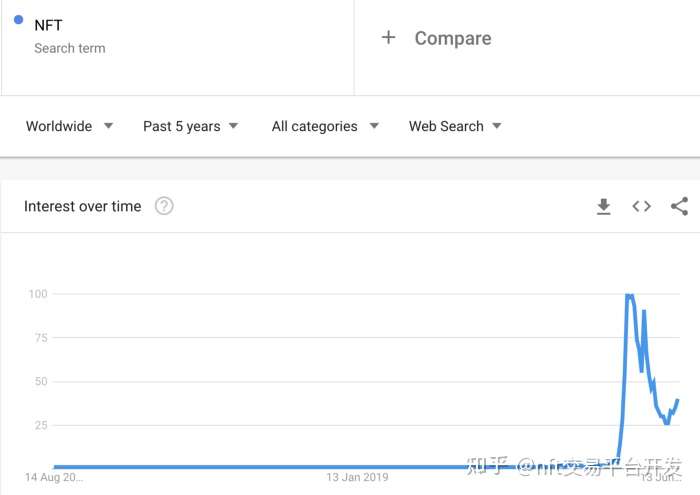Screen dimensions: 700x495
Task: Click the 100 value axis label
Action: 38,294
